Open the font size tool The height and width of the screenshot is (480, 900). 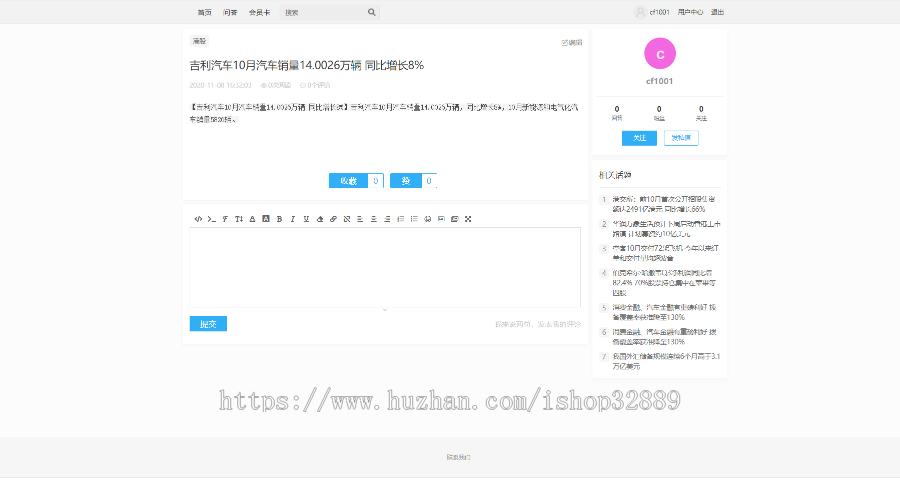click(239, 219)
